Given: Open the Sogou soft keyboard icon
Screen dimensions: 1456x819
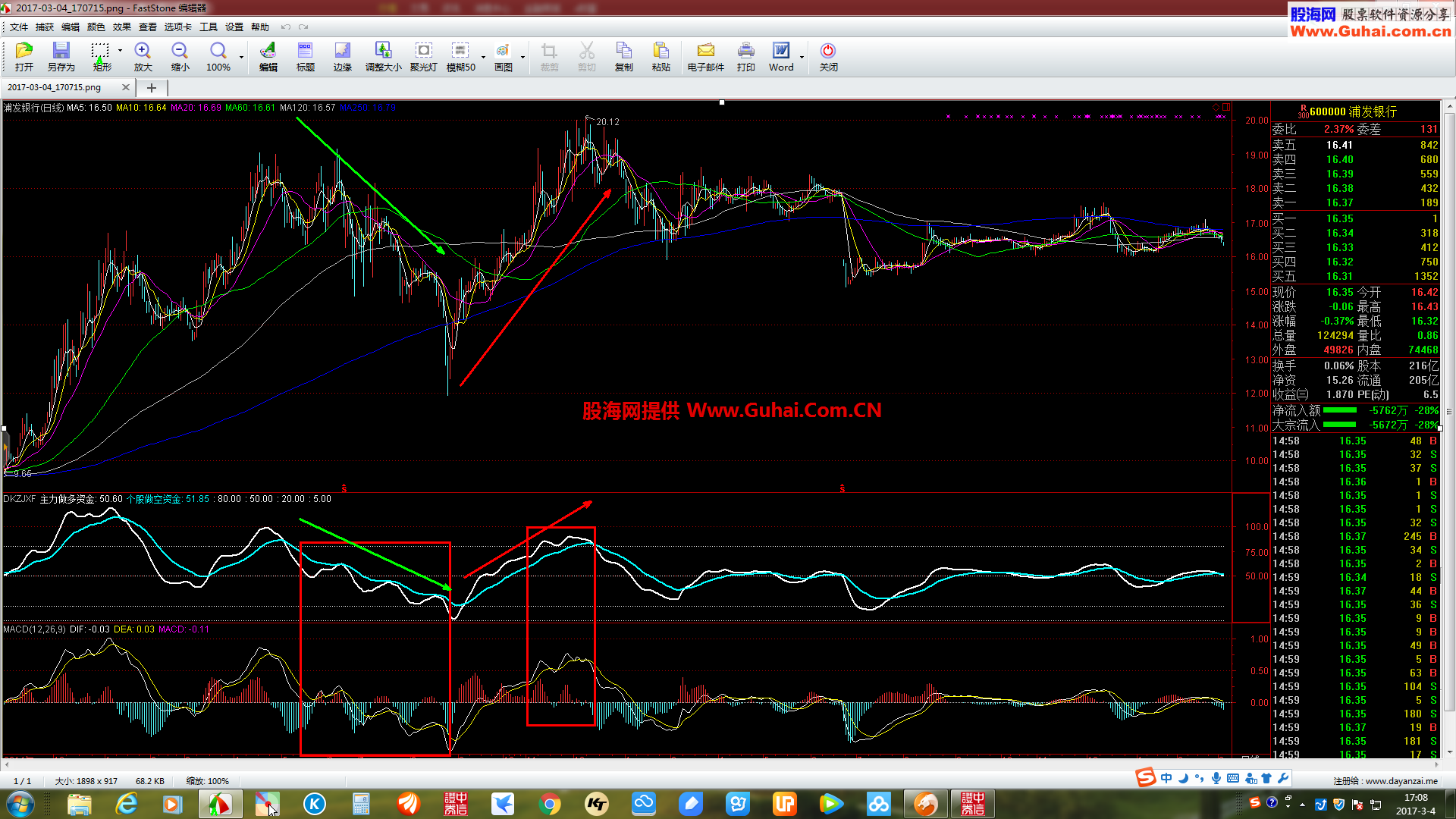Looking at the screenshot, I should 1233,778.
